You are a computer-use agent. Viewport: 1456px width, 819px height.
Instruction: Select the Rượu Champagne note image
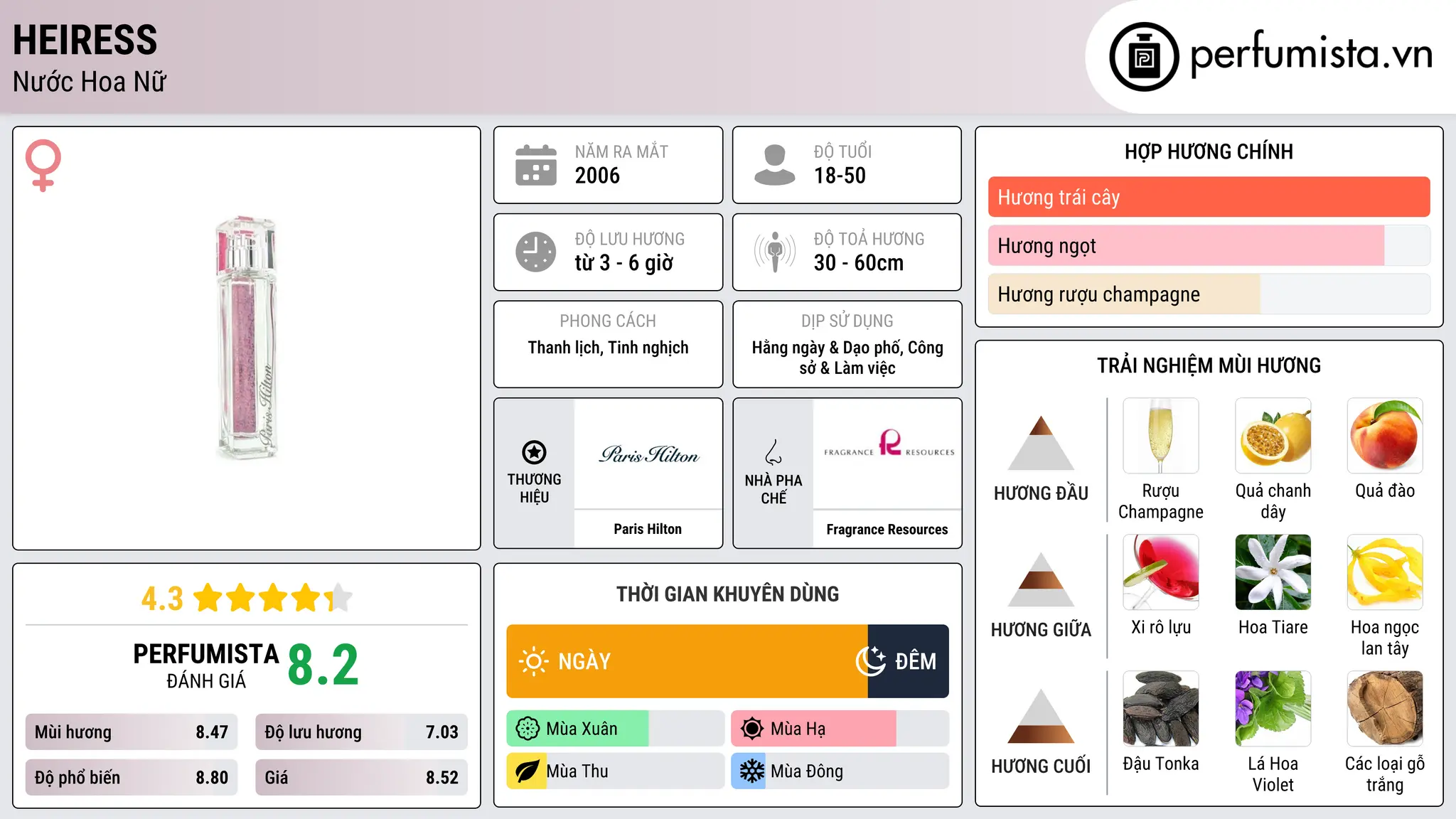(1161, 436)
